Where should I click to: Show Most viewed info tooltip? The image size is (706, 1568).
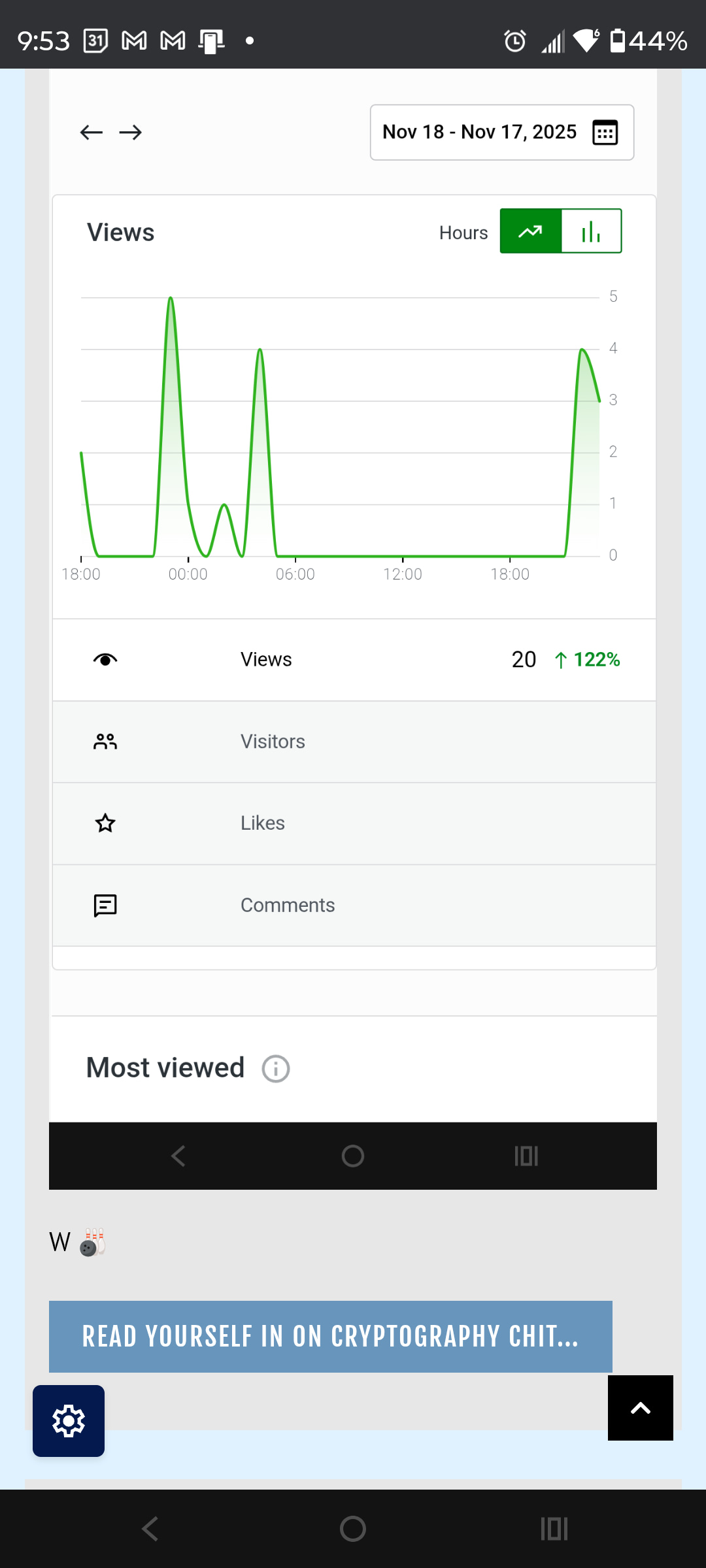276,1069
